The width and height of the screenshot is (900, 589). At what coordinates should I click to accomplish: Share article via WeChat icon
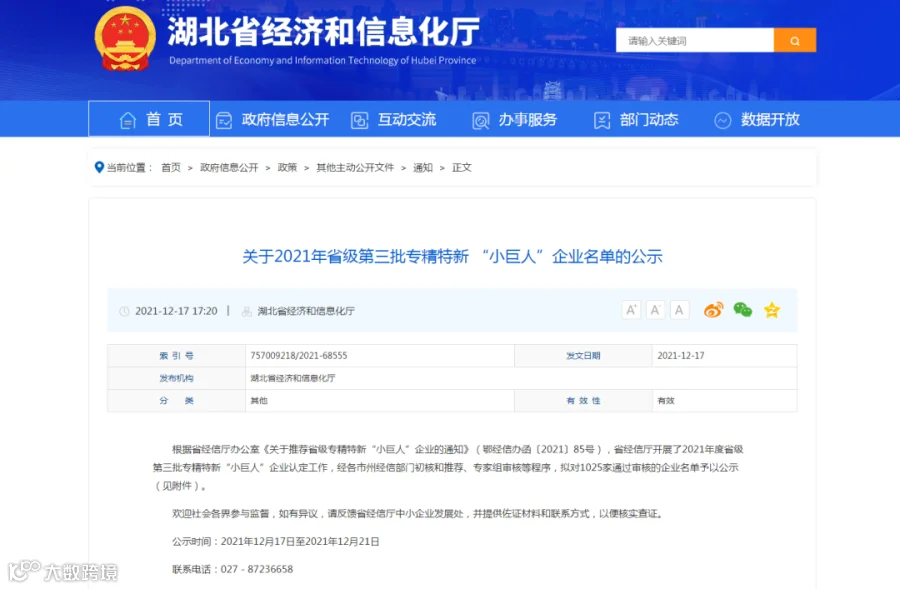pyautogui.click(x=743, y=310)
